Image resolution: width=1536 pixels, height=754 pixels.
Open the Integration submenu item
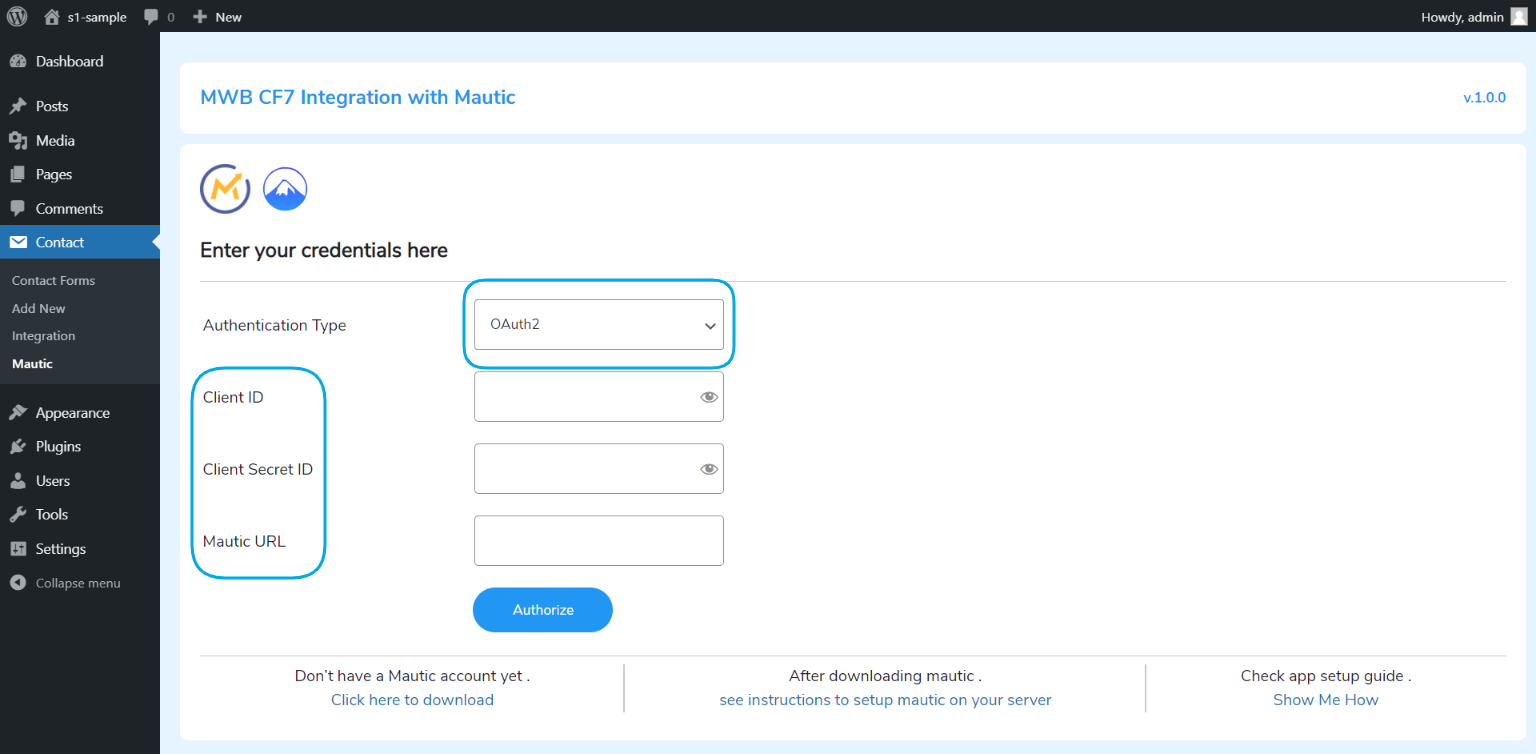(x=43, y=336)
